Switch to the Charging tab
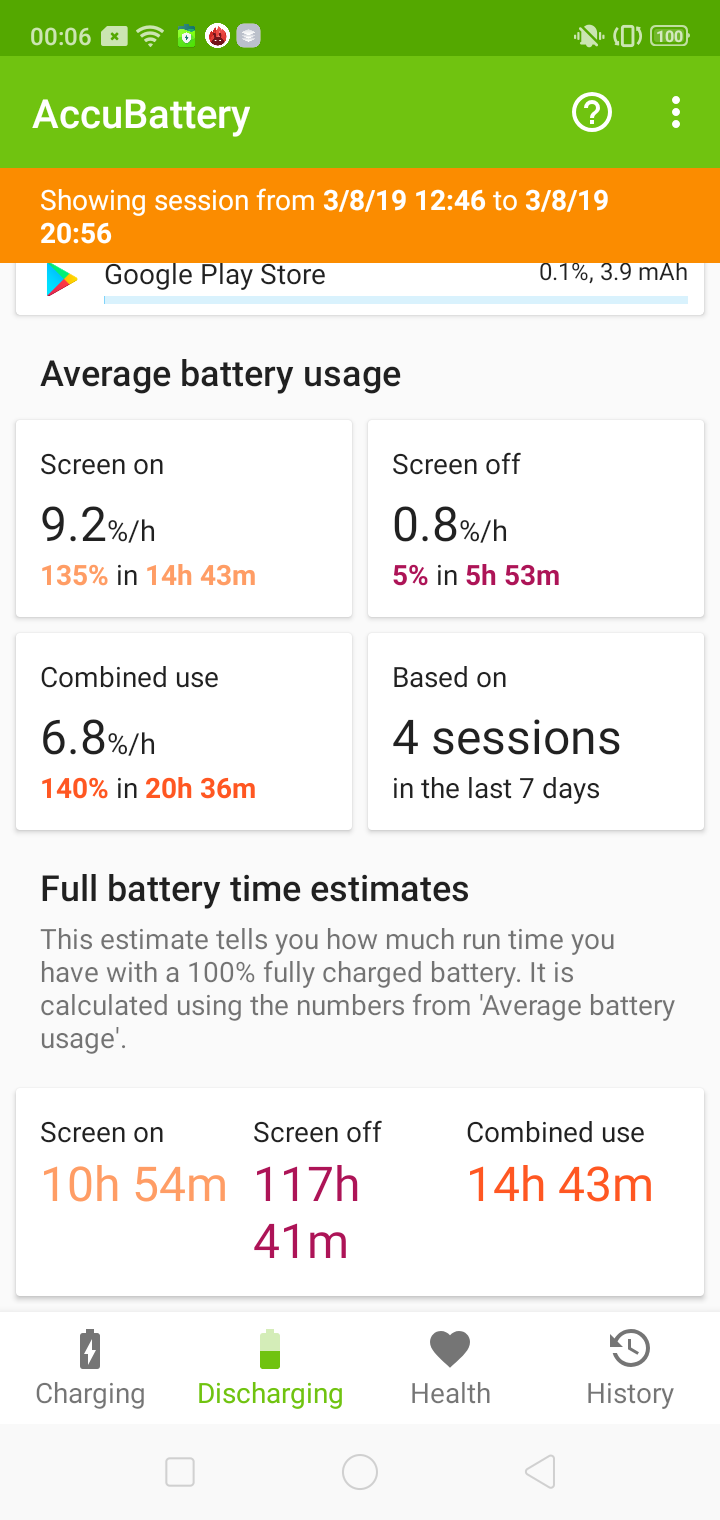The width and height of the screenshot is (720, 1520). coord(90,1368)
